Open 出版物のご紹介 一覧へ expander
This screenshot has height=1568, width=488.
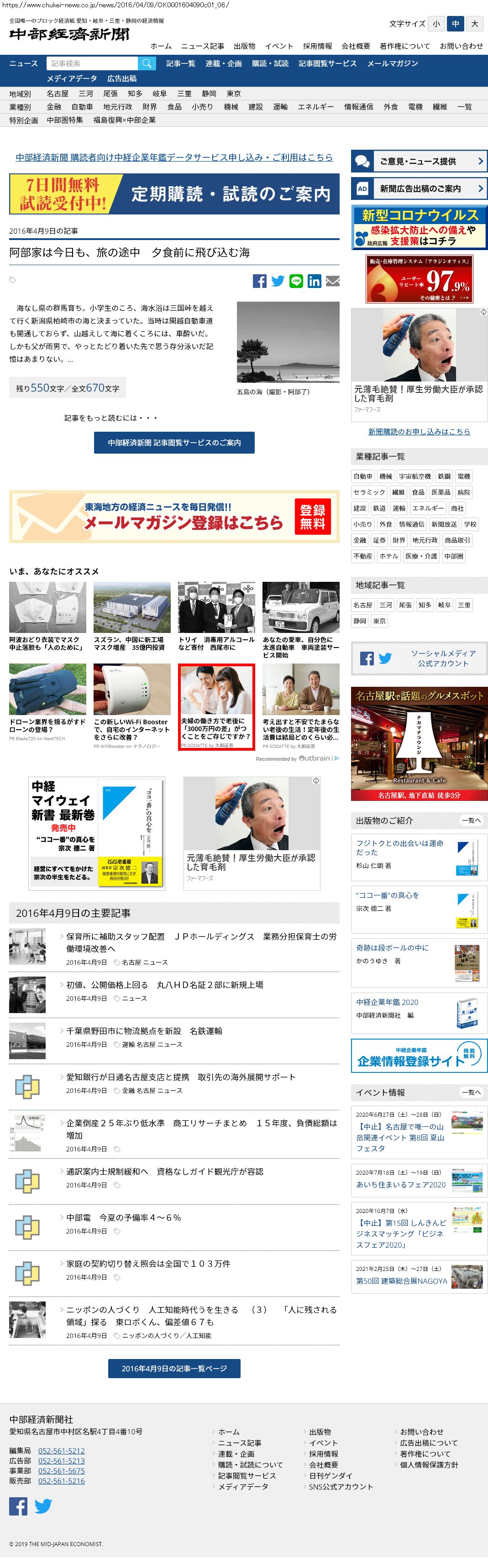(x=471, y=820)
